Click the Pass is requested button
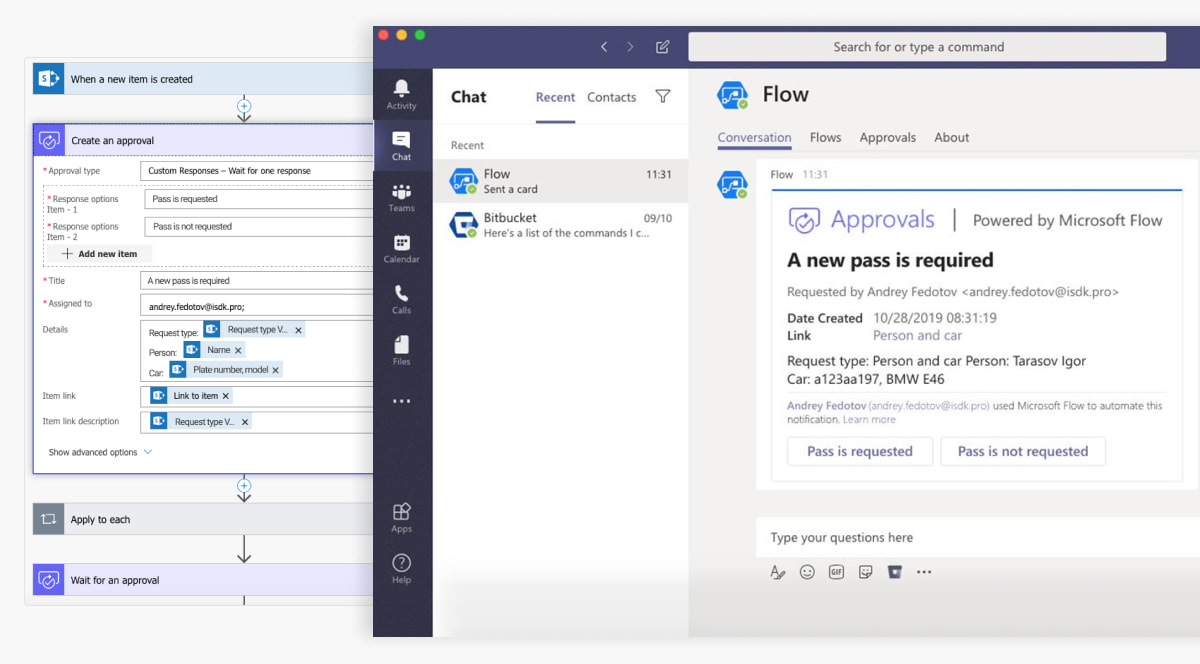 coord(859,451)
